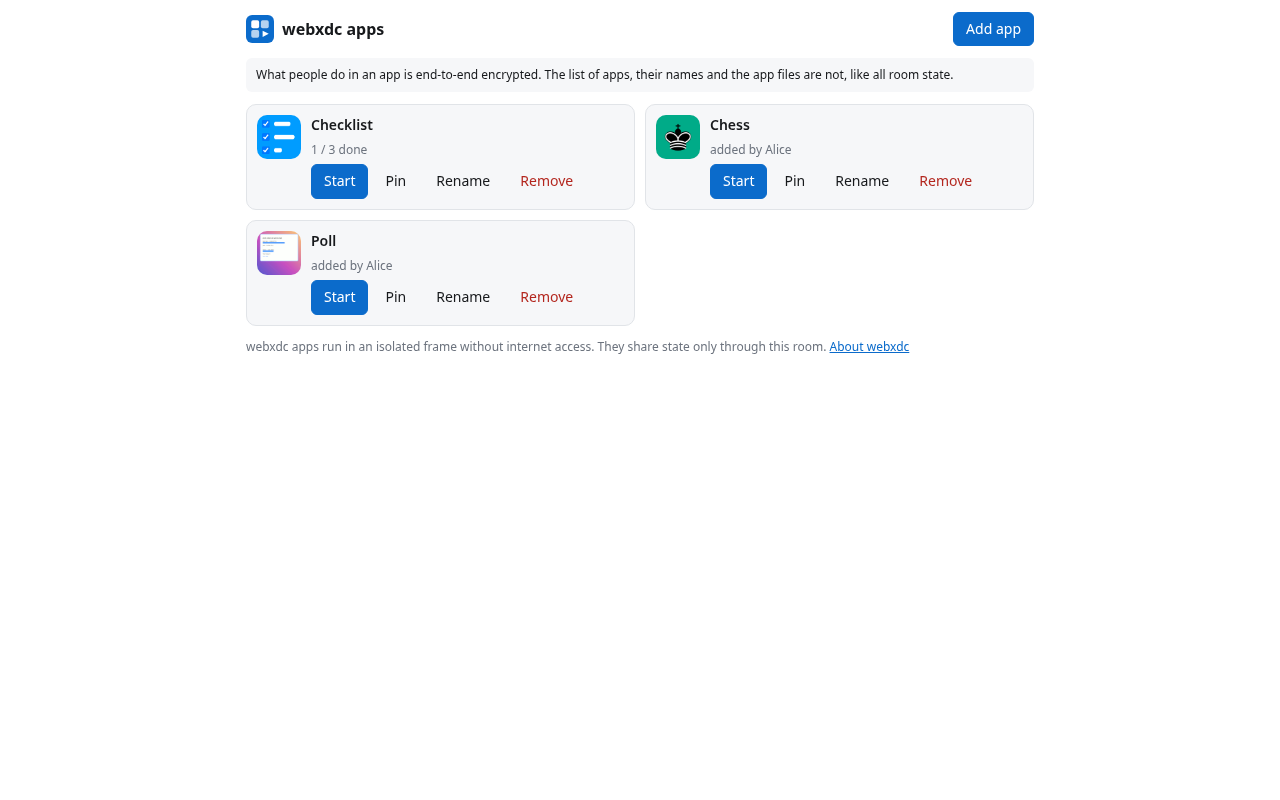Image resolution: width=1280 pixels, height=800 pixels.
Task: Click the Checklist app title
Action: (x=342, y=125)
